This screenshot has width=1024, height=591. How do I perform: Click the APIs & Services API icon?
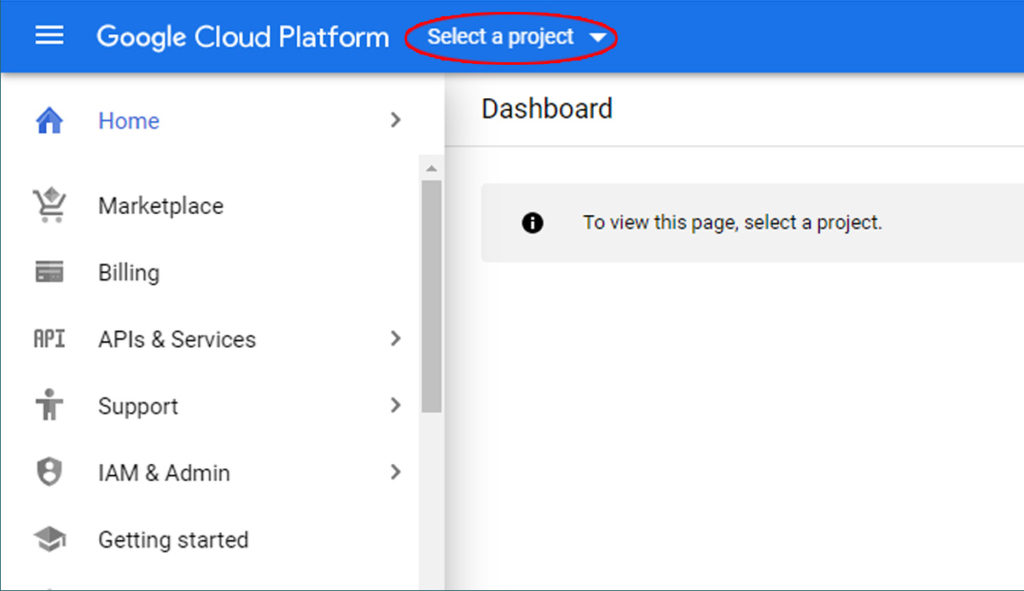[48, 339]
